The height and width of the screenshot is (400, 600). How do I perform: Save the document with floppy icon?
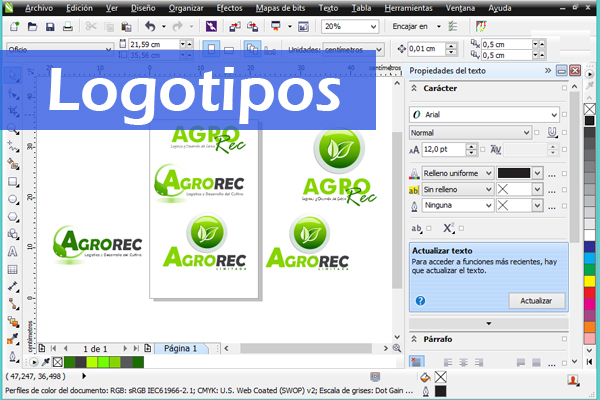click(50, 26)
